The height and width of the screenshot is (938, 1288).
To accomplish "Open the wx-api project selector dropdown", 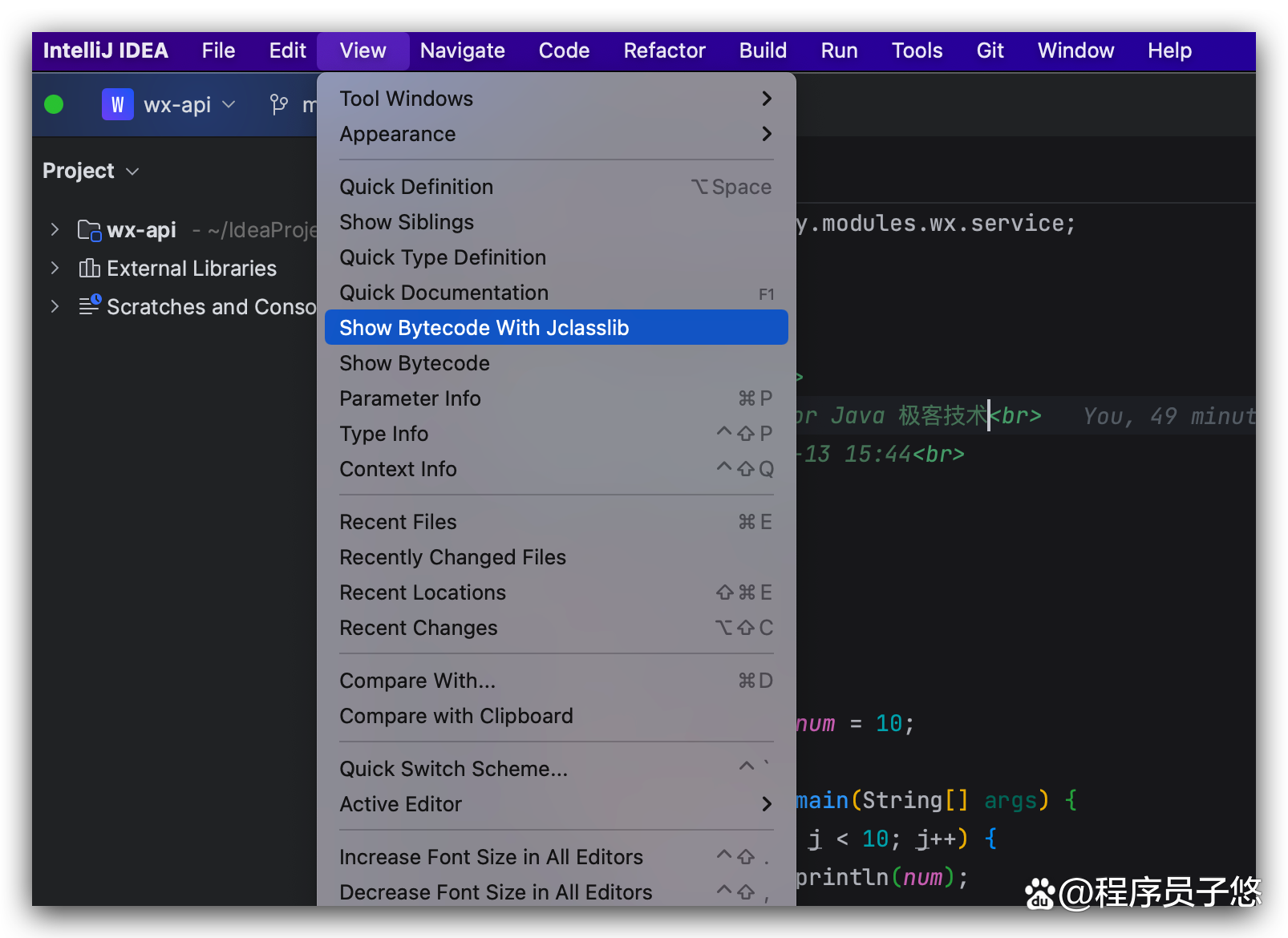I will coord(189,104).
